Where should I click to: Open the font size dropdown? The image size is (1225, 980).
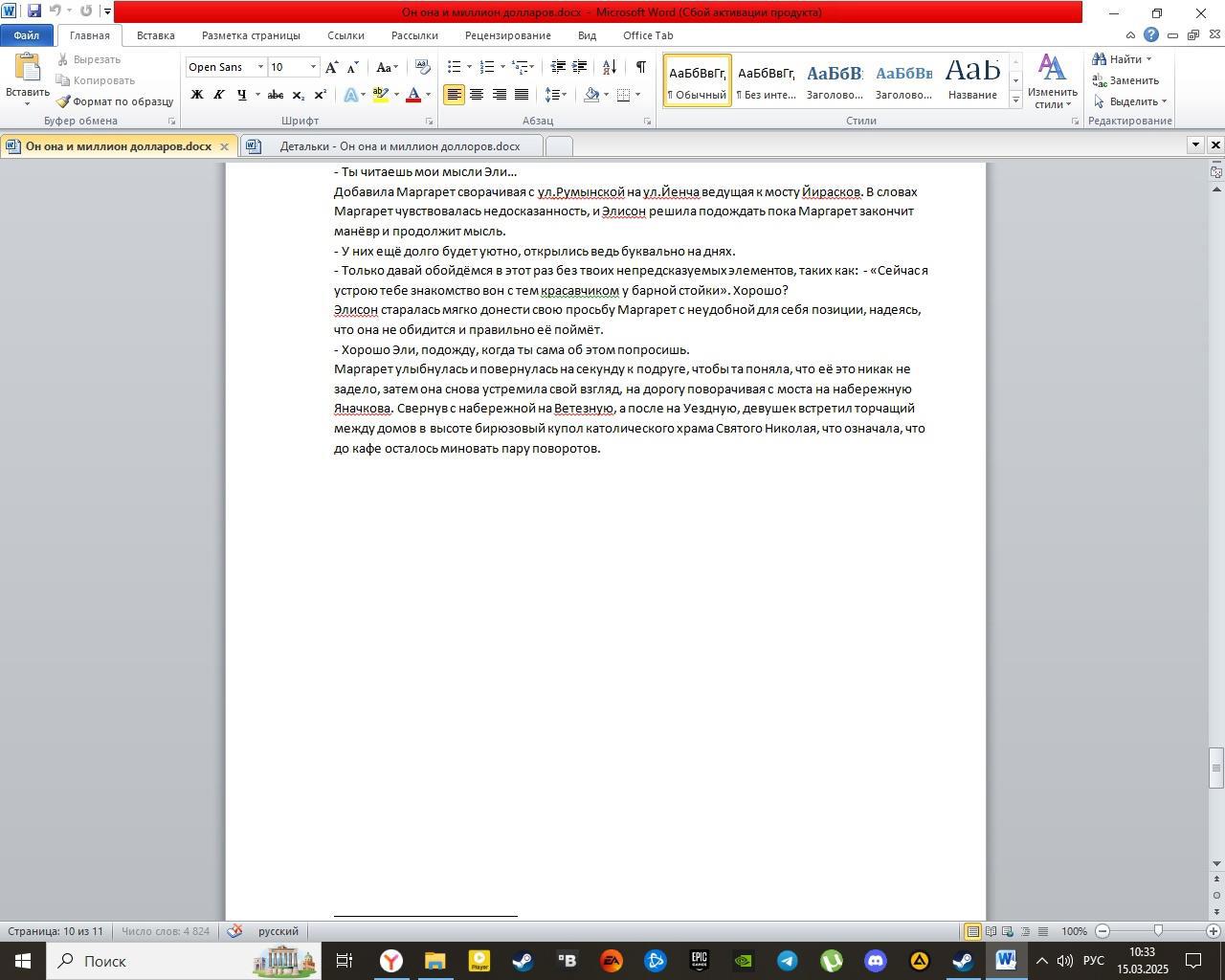[x=313, y=67]
